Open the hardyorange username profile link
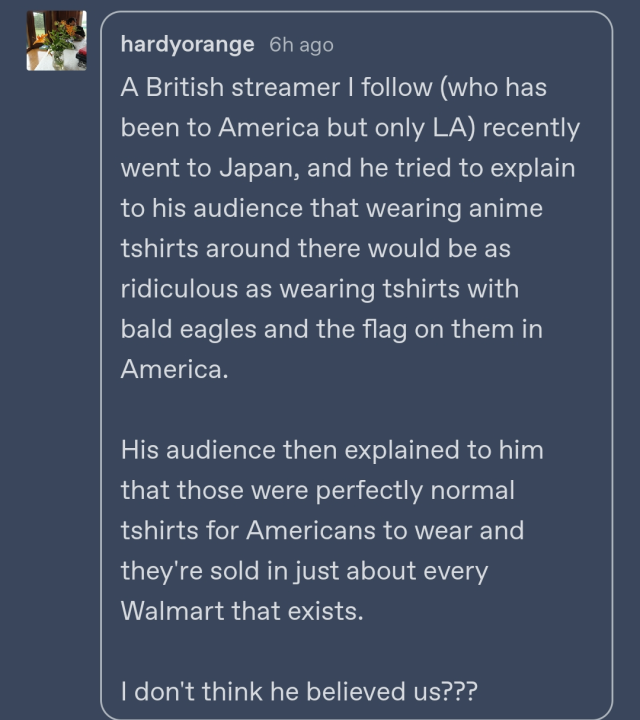The image size is (640, 720). (x=187, y=44)
